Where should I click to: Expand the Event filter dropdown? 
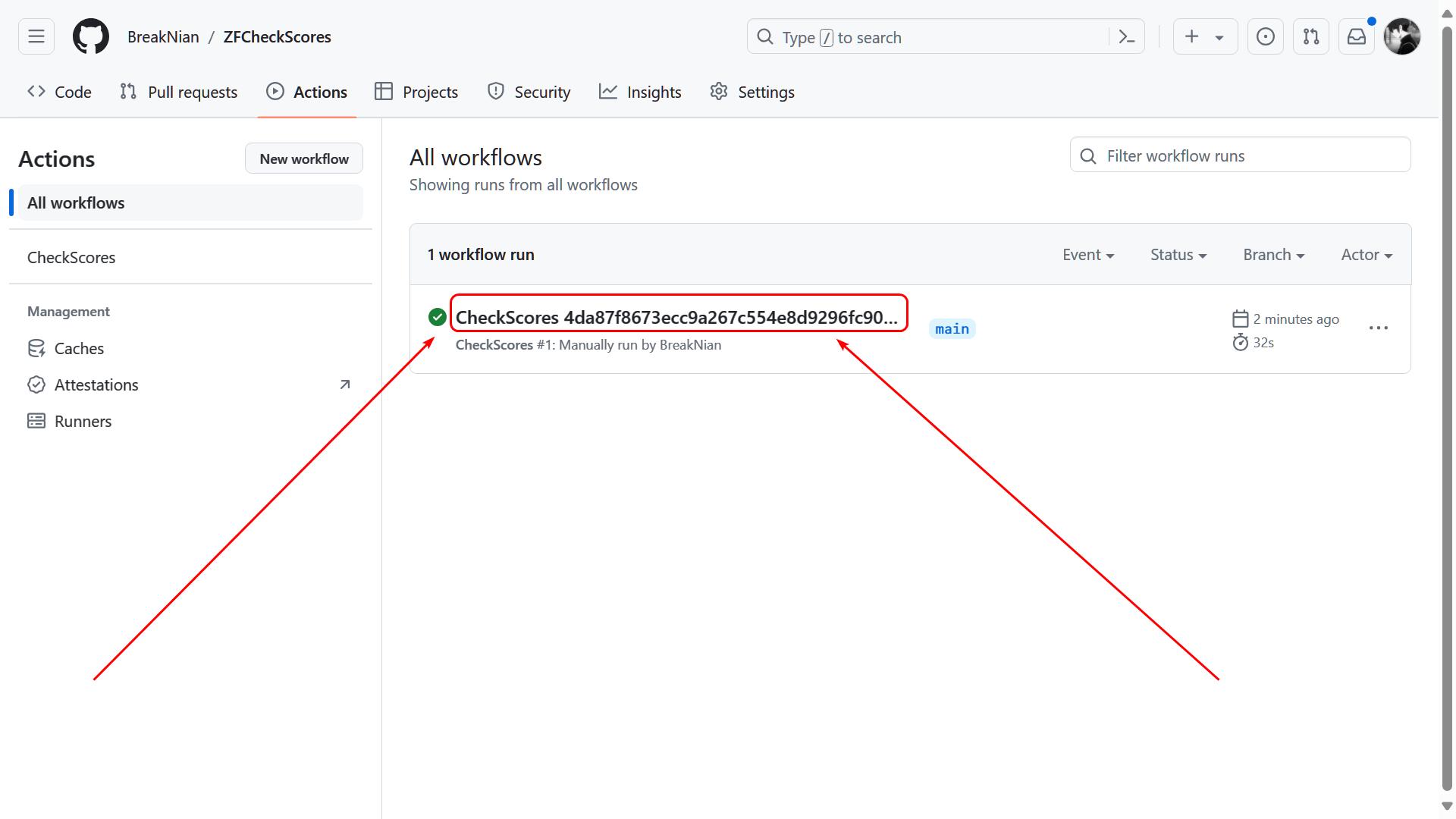(1087, 255)
